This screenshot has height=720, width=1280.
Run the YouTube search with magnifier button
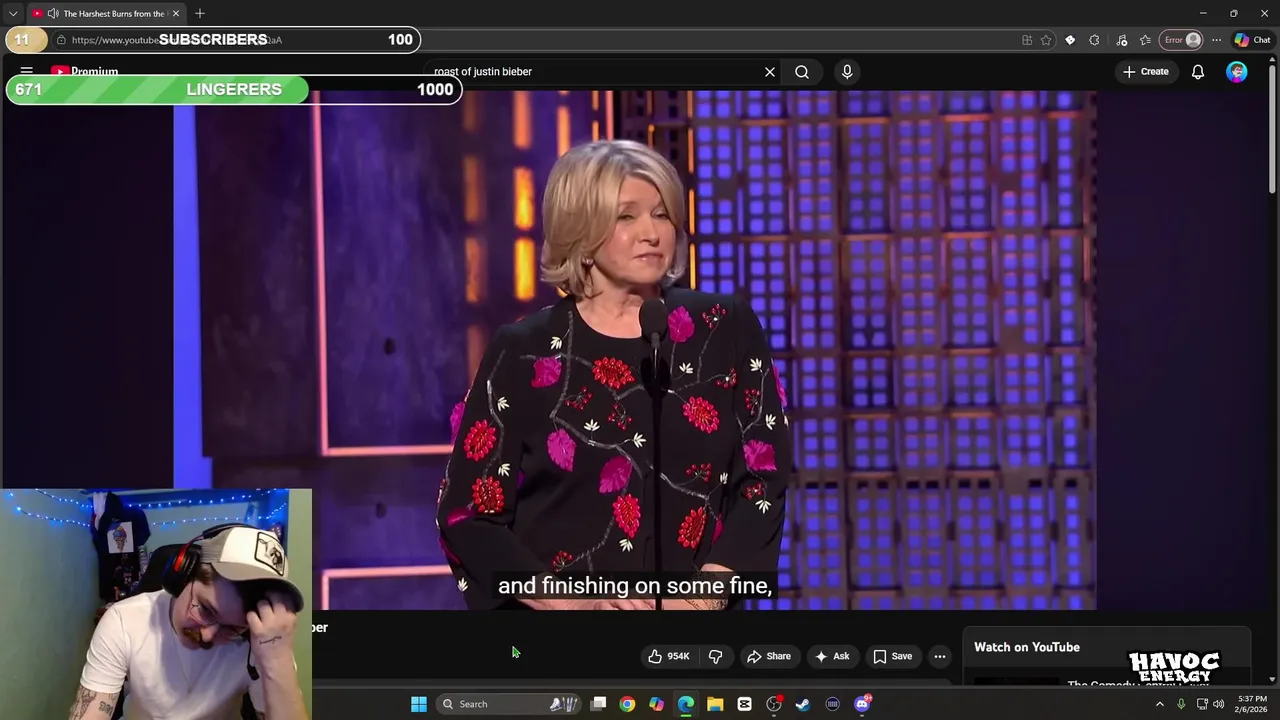pos(802,72)
